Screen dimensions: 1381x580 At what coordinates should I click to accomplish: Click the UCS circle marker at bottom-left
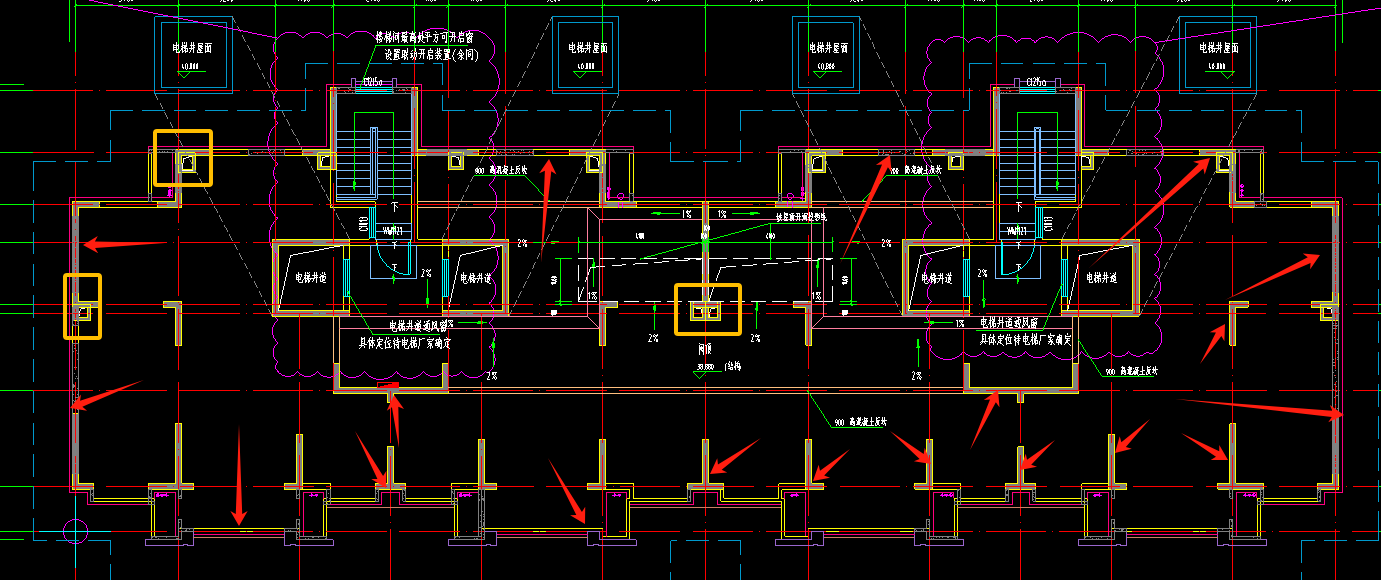(x=73, y=529)
